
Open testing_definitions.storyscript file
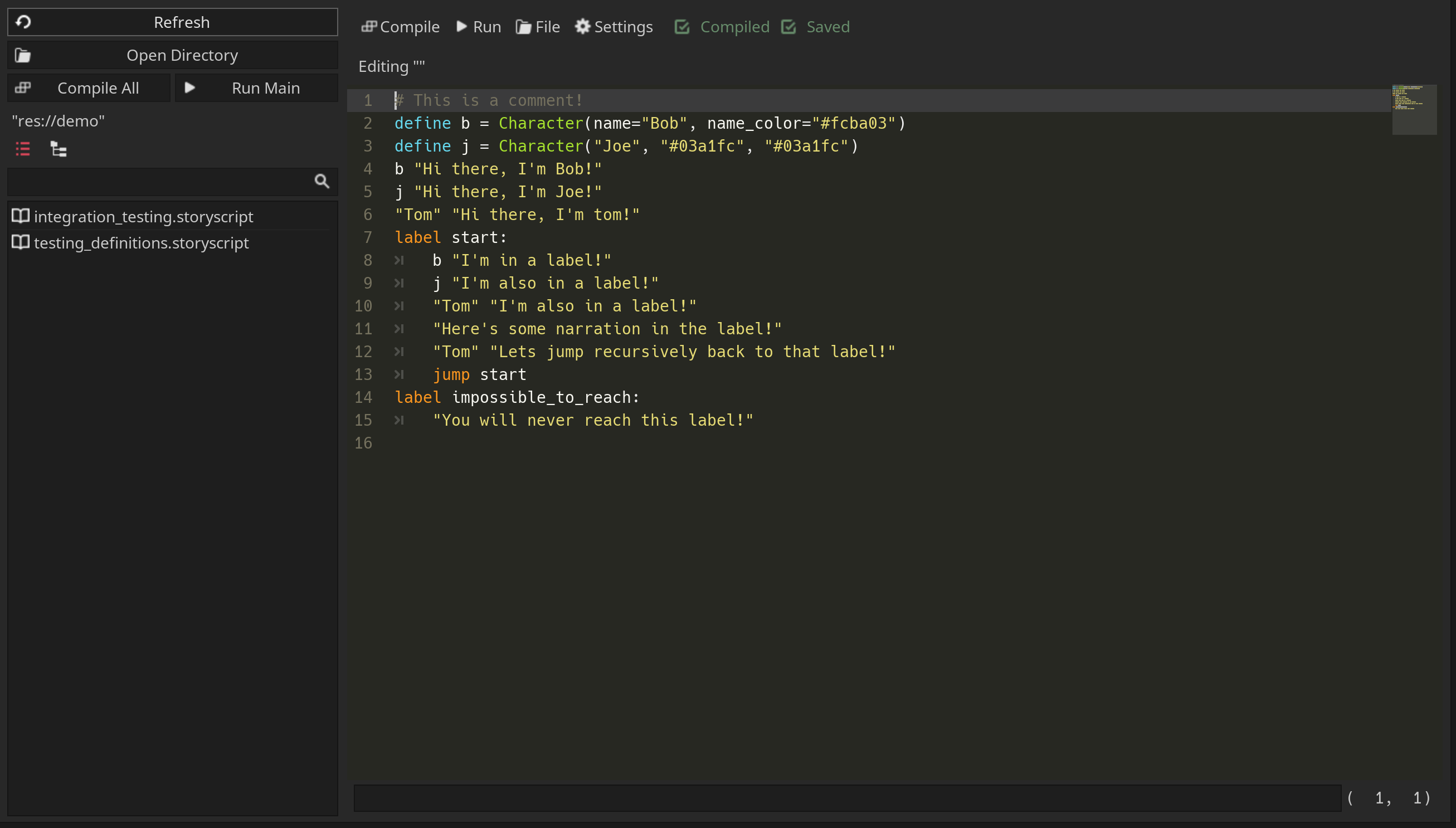(141, 243)
